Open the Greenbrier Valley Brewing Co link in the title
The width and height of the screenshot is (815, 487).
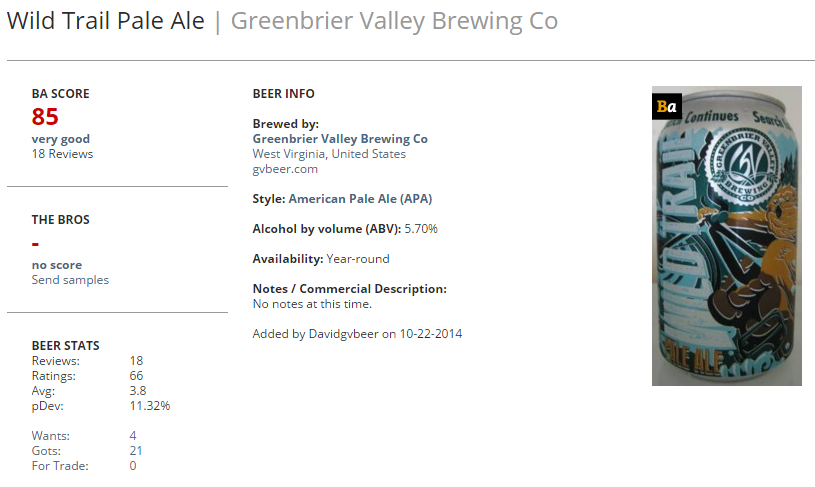(394, 21)
